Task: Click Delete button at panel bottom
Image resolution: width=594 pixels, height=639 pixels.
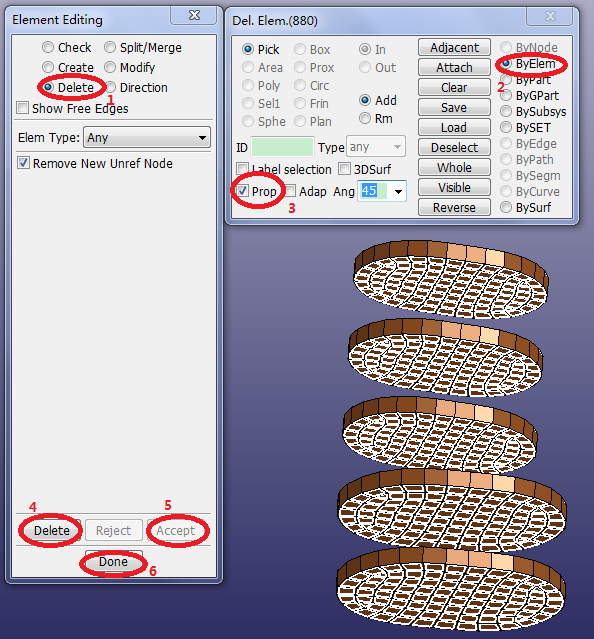Action: [x=52, y=530]
